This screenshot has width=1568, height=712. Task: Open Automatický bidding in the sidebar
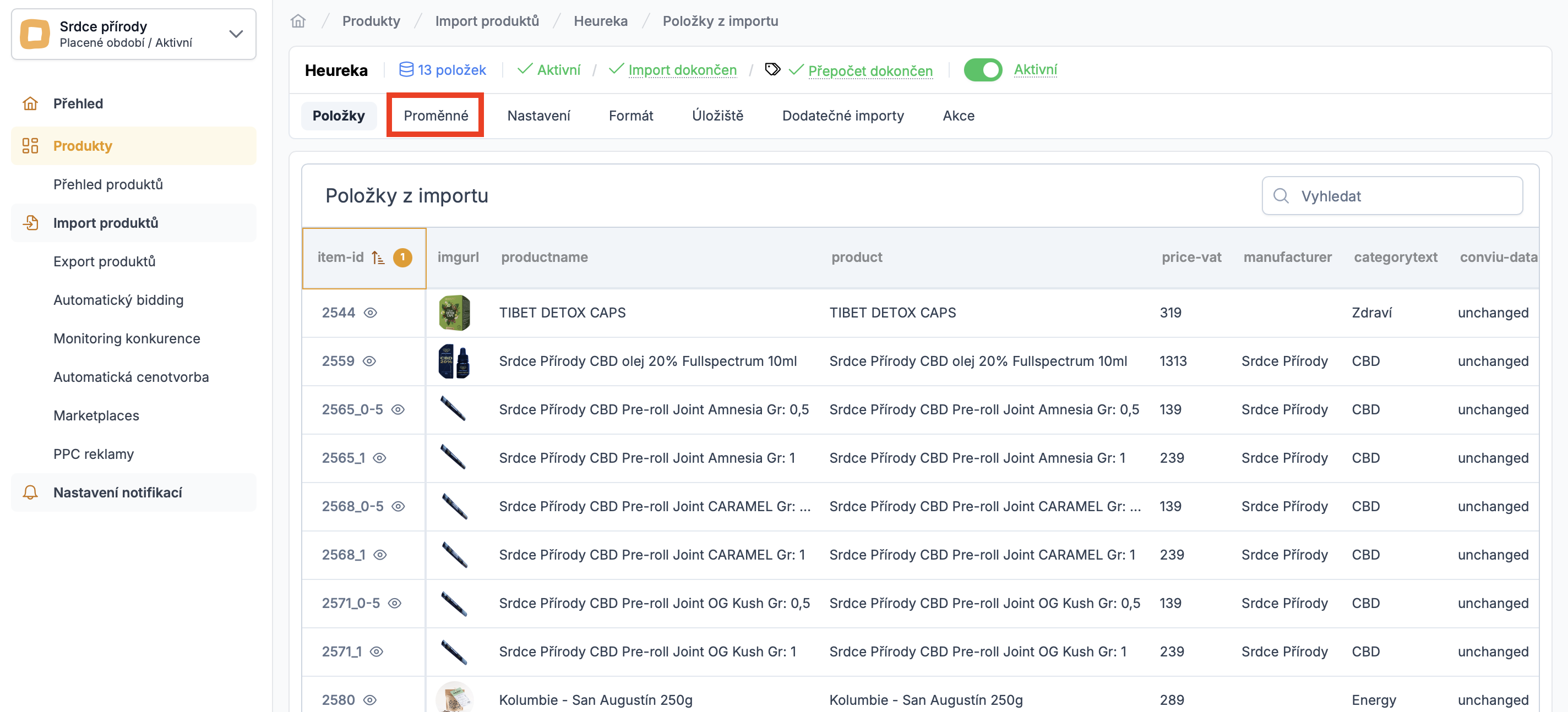pyautogui.click(x=118, y=300)
